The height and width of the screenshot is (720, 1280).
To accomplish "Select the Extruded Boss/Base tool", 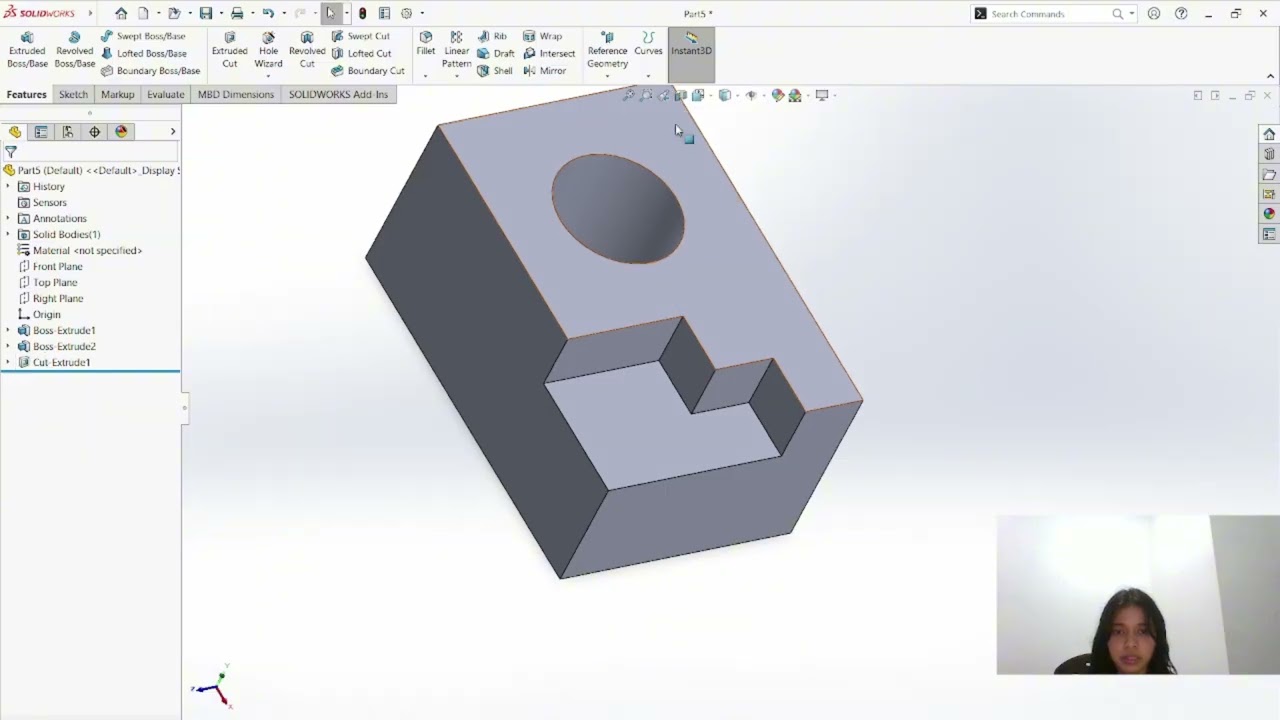I will tap(27, 50).
